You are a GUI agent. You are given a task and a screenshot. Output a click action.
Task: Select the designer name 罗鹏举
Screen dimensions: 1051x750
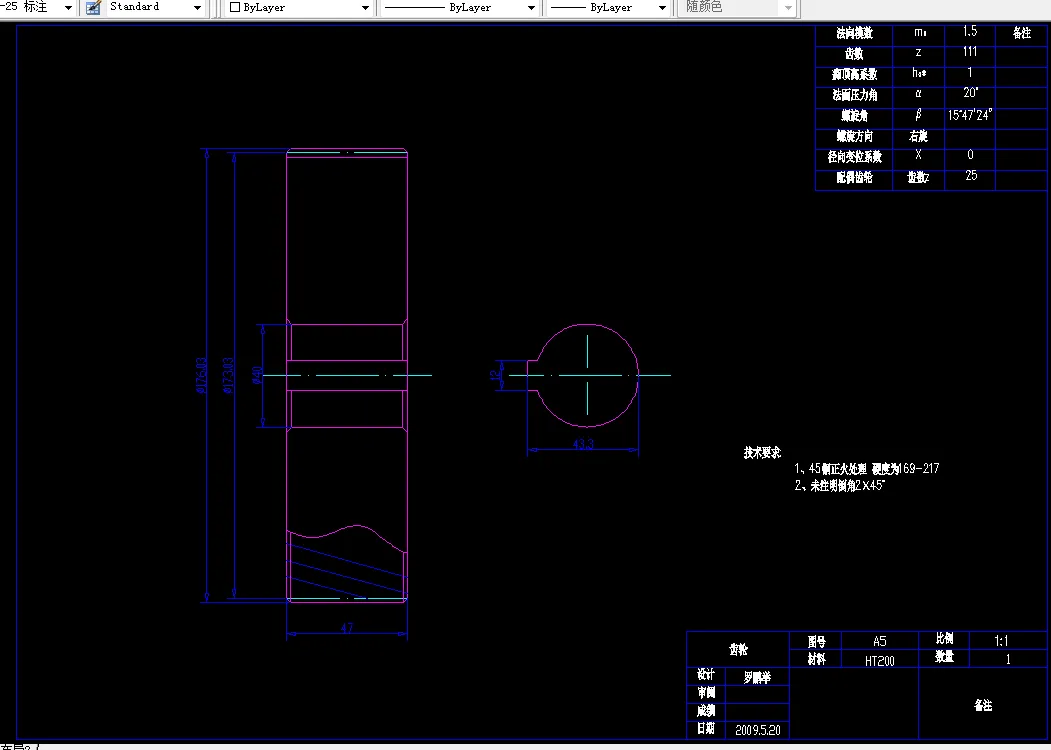pyautogui.click(x=757, y=678)
